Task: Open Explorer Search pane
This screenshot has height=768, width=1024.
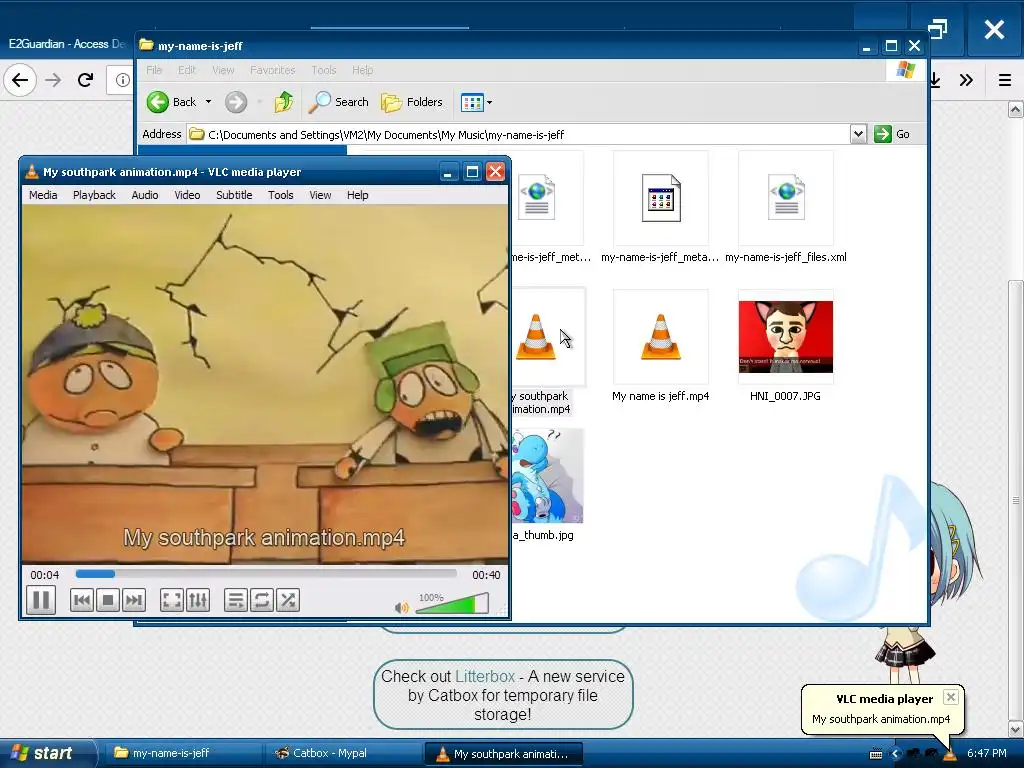Action: click(x=338, y=102)
